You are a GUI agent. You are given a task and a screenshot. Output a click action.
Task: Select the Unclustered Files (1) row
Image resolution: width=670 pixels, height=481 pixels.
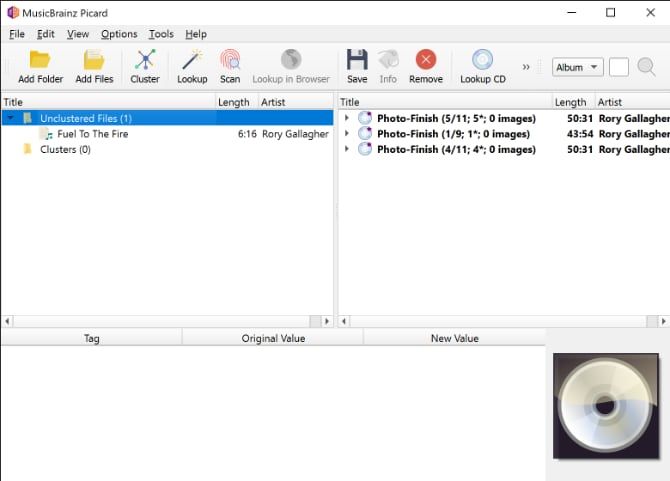[x=167, y=118]
